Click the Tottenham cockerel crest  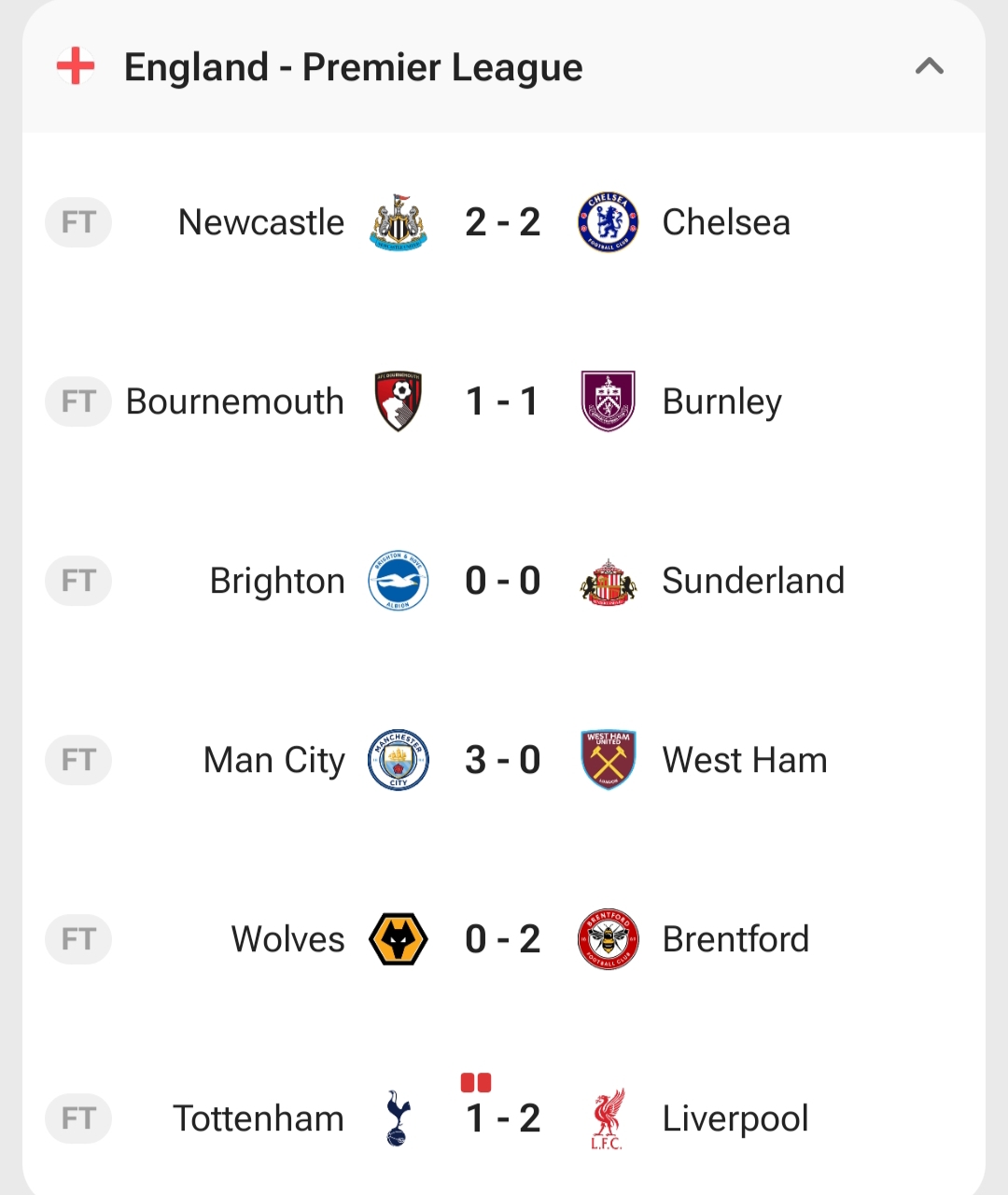click(x=399, y=1118)
